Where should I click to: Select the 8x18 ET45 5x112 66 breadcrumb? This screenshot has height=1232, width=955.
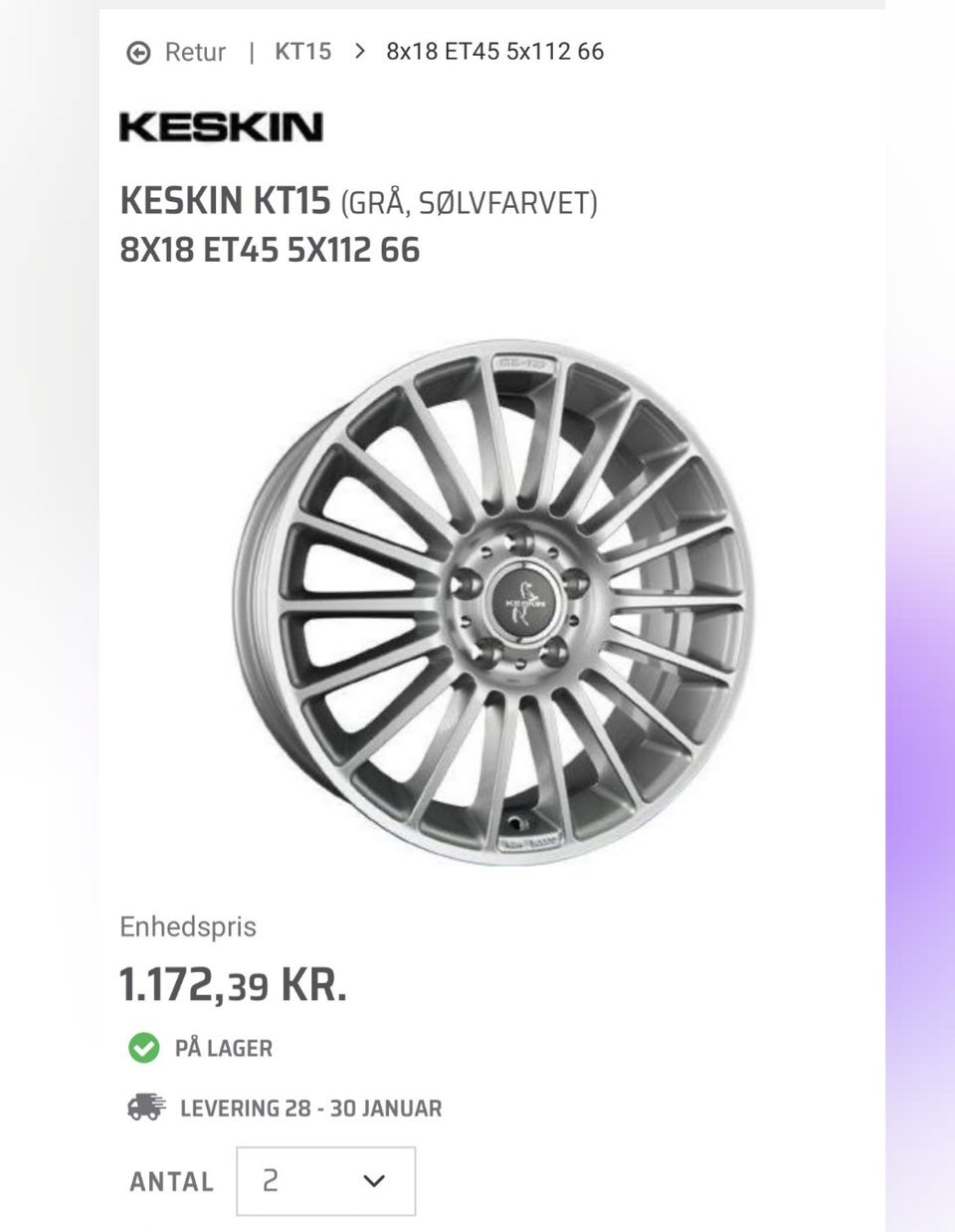click(x=494, y=51)
